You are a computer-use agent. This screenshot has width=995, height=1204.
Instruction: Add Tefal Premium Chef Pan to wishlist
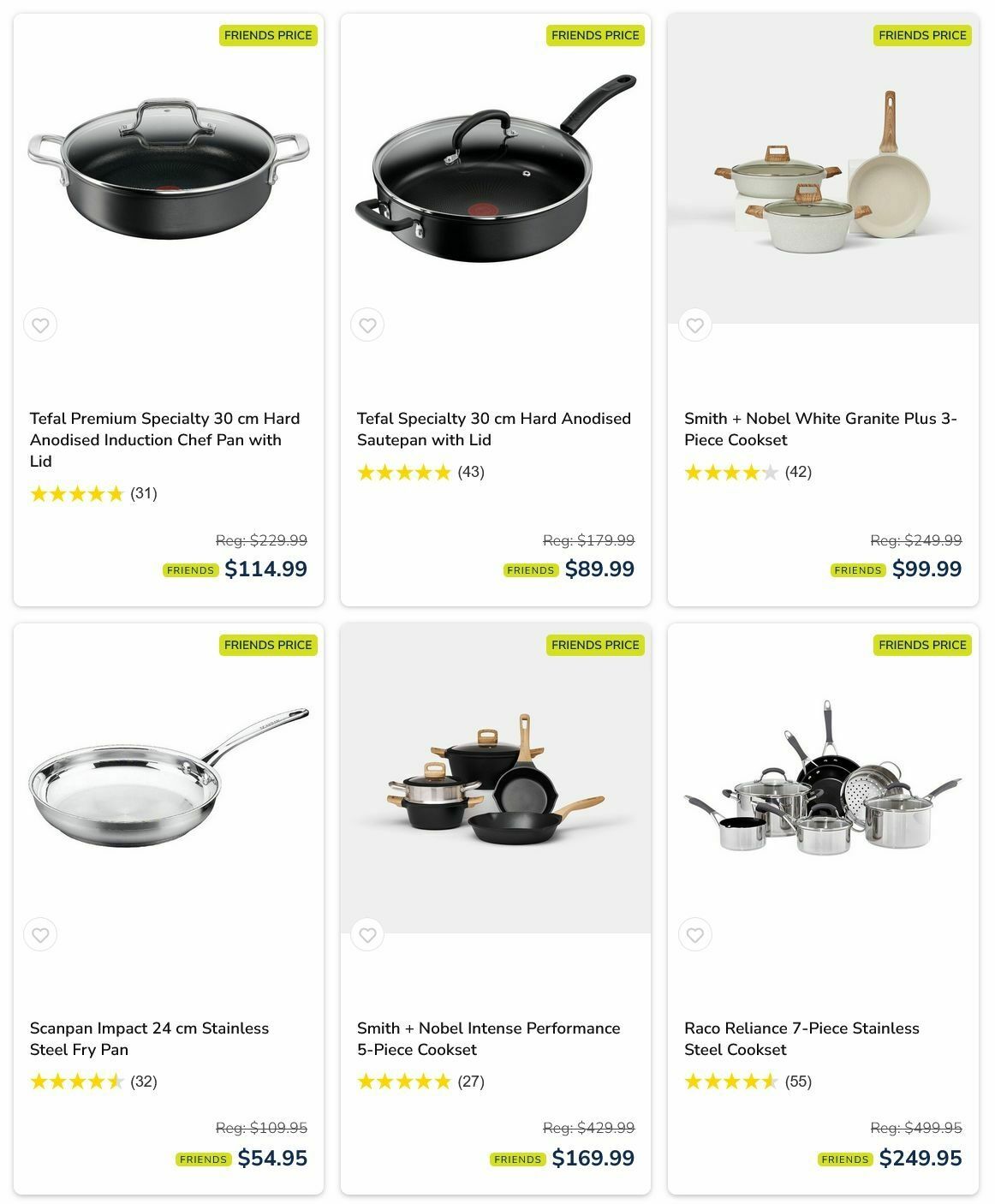point(40,325)
